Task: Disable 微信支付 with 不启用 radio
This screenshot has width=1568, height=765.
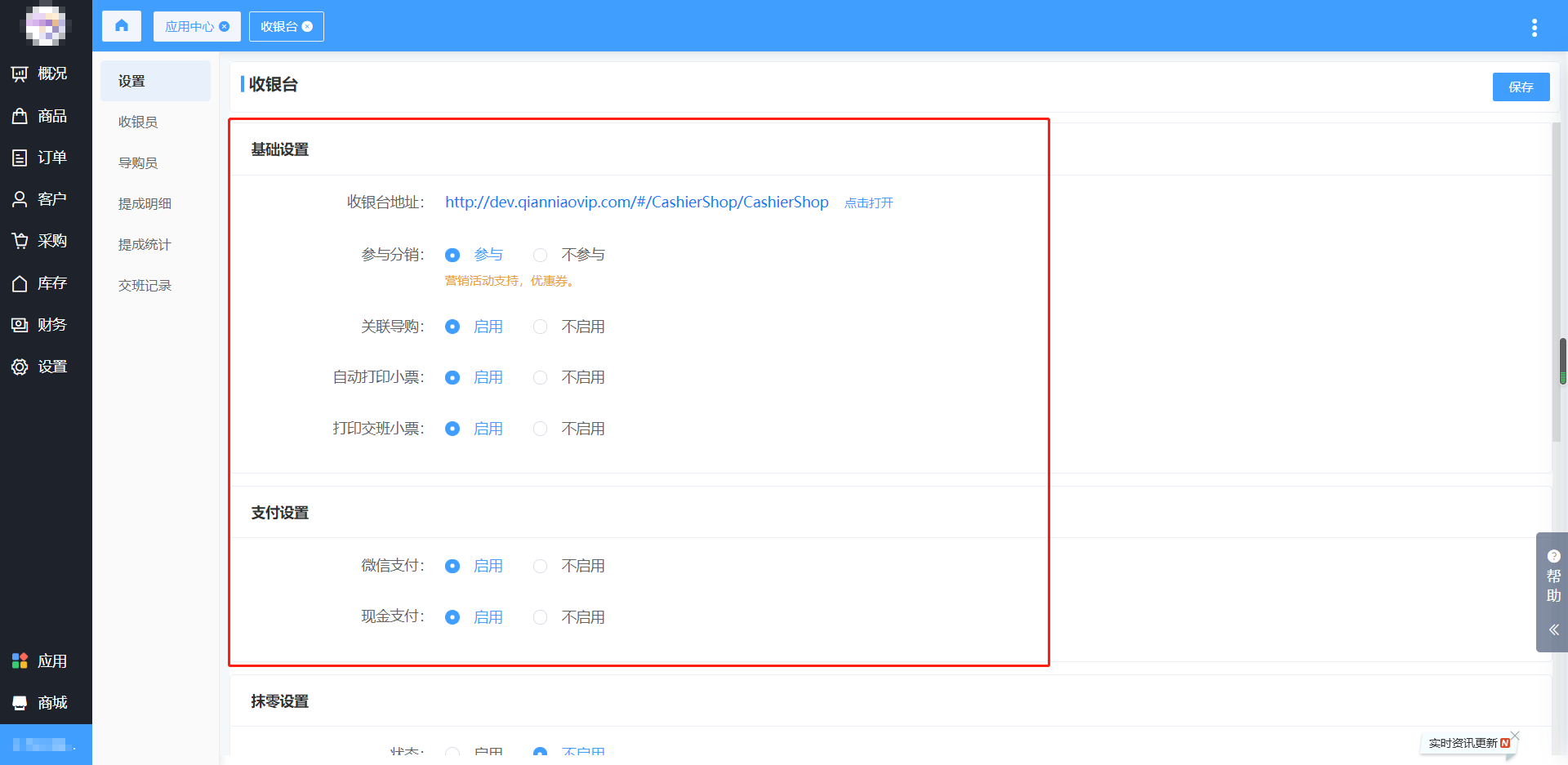Action: 541,567
